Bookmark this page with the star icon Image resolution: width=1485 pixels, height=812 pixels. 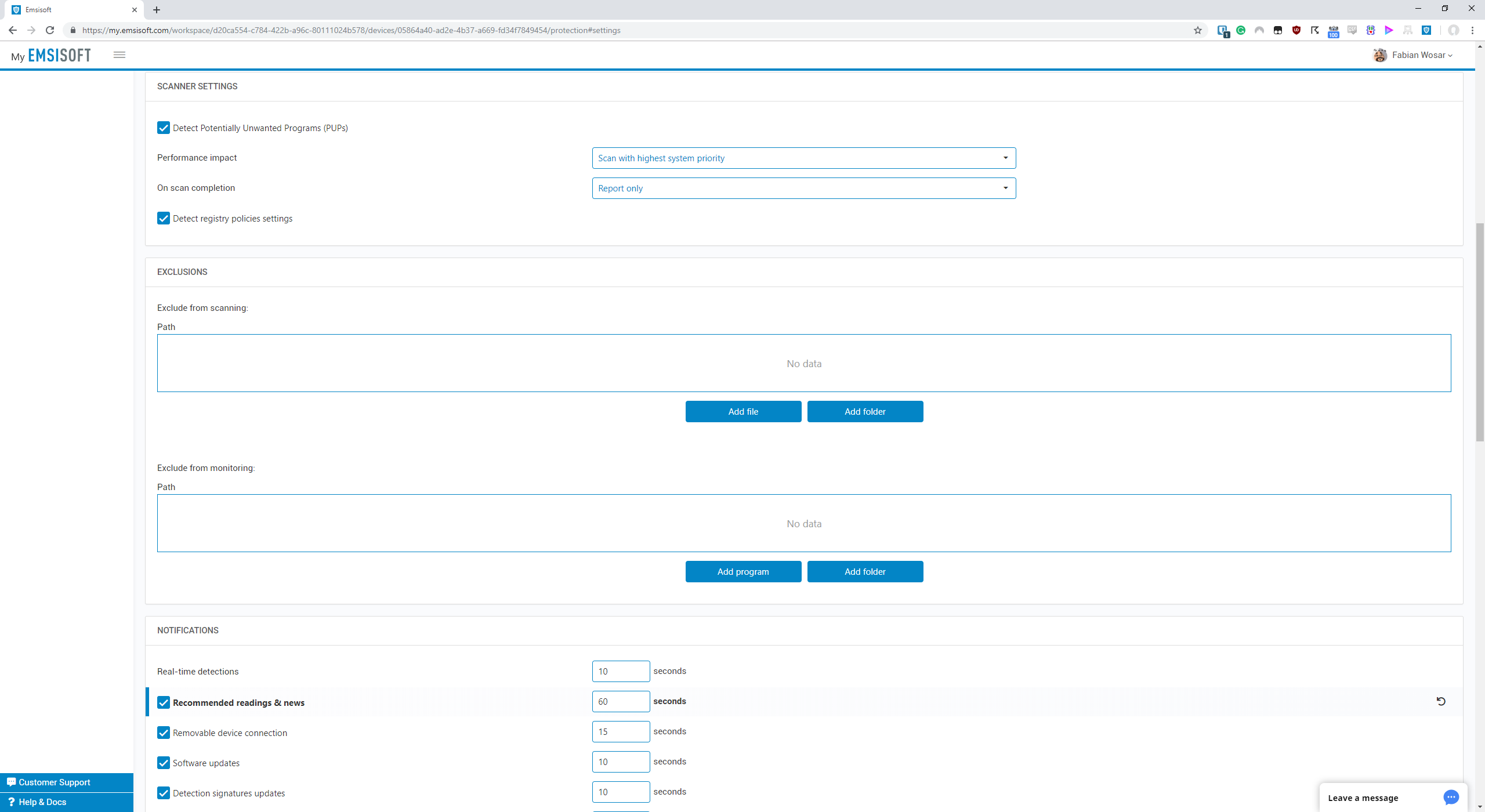pyautogui.click(x=1198, y=30)
